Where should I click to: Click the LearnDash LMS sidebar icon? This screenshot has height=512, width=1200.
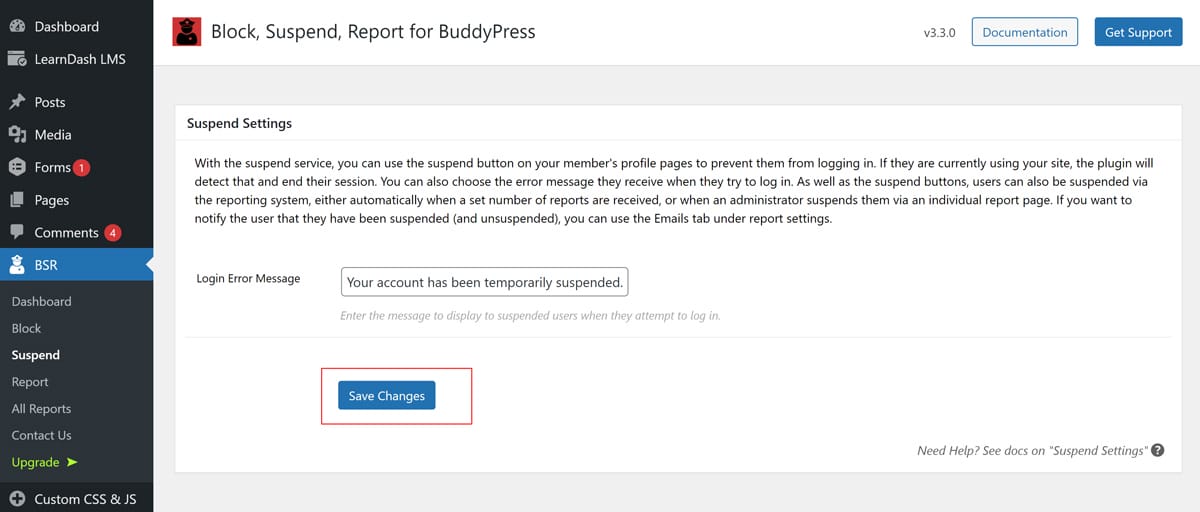pos(17,59)
